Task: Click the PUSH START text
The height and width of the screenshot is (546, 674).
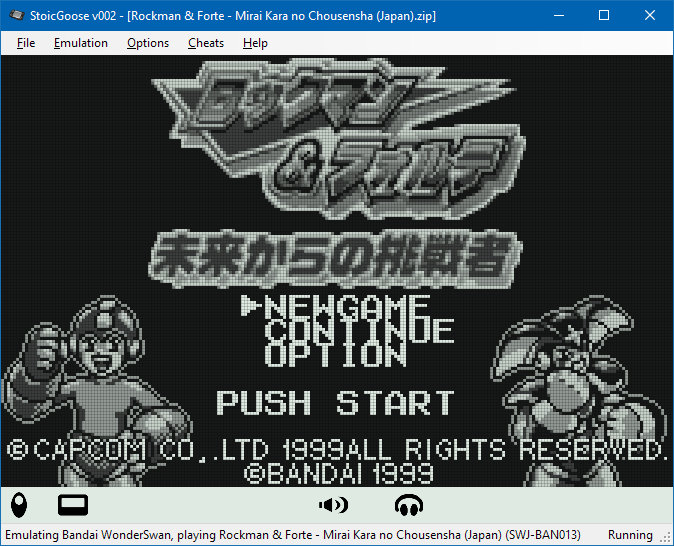Action: tap(335, 403)
